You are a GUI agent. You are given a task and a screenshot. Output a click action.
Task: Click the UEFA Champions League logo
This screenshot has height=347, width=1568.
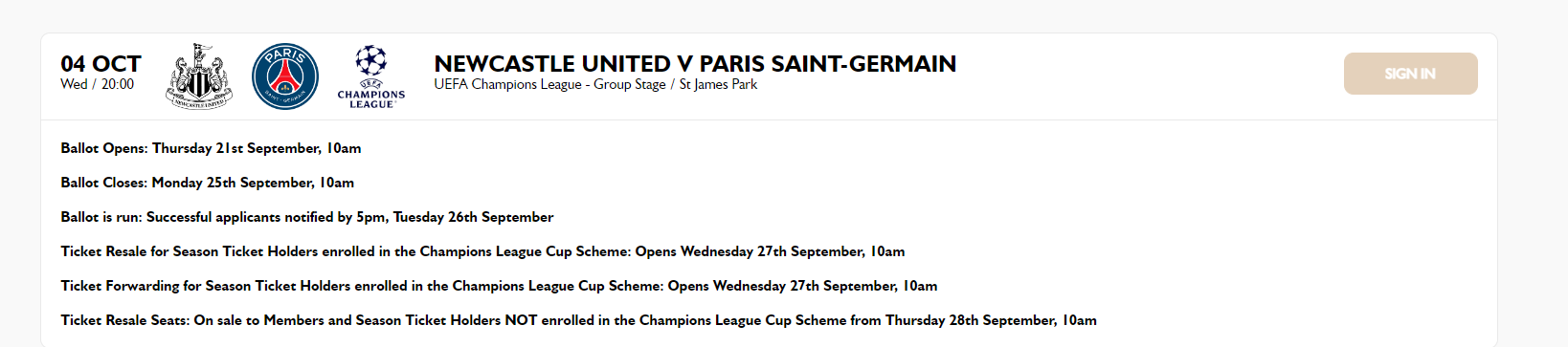point(371,76)
